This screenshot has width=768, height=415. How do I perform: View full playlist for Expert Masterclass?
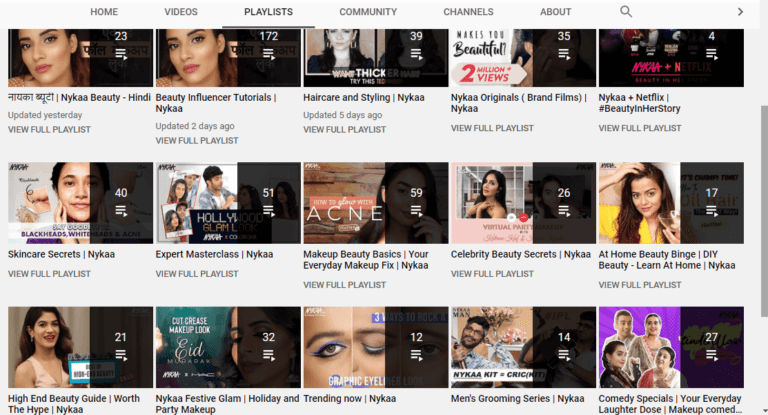[x=197, y=274]
